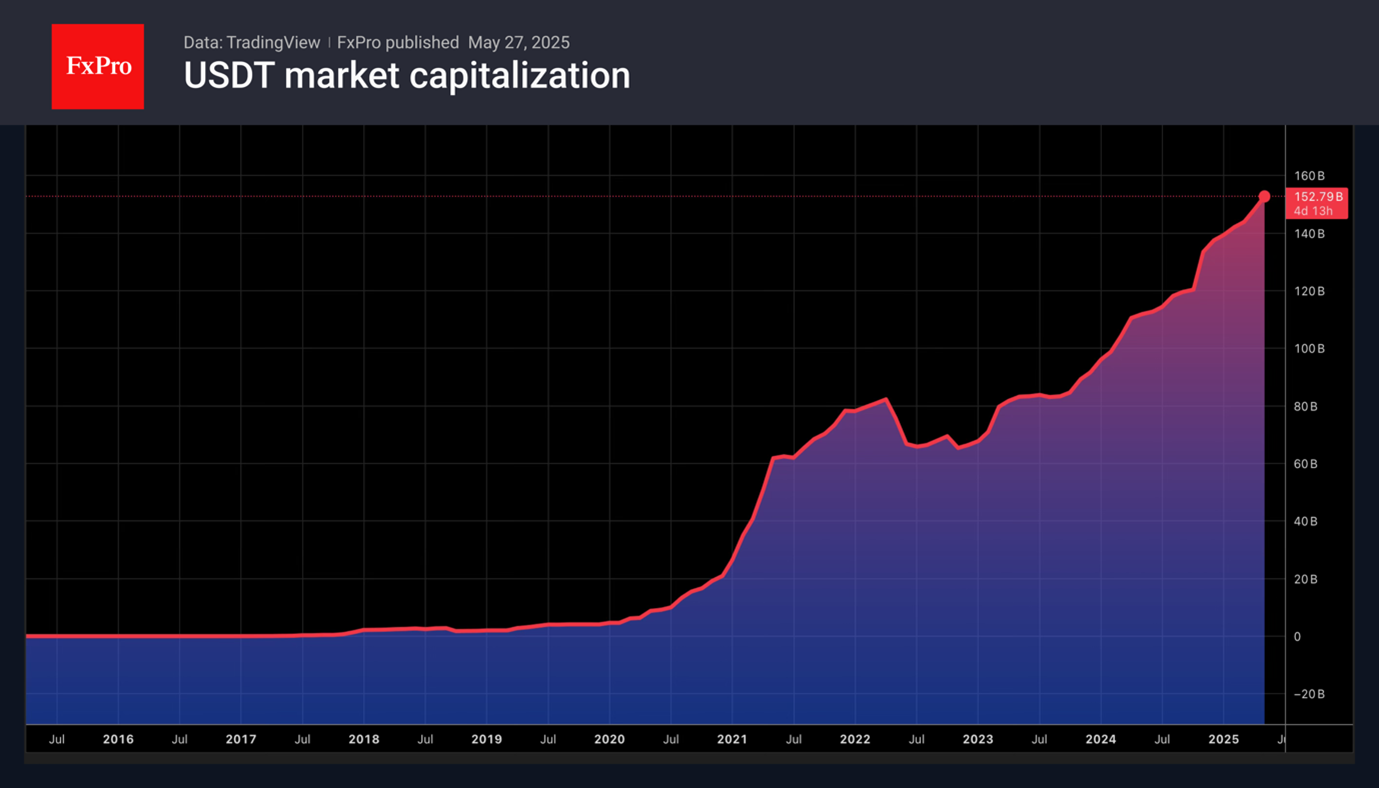Select the 2025 label on the time axis

pyautogui.click(x=1224, y=740)
